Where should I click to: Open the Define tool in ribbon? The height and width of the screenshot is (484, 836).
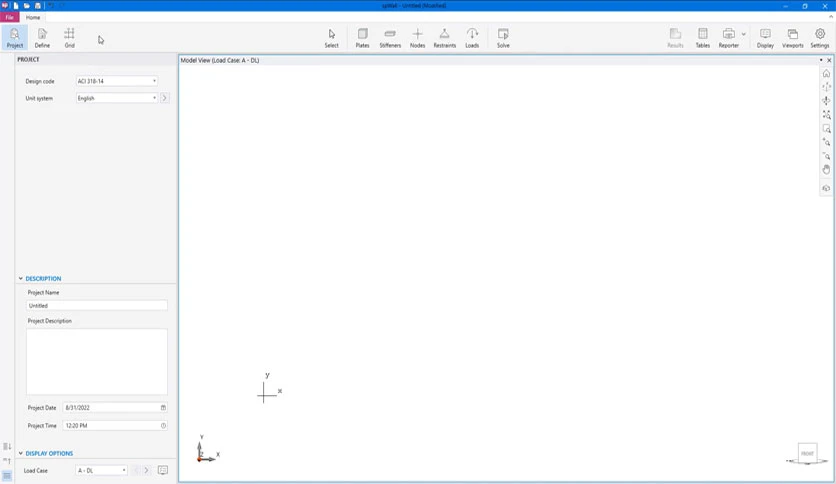coord(42,38)
